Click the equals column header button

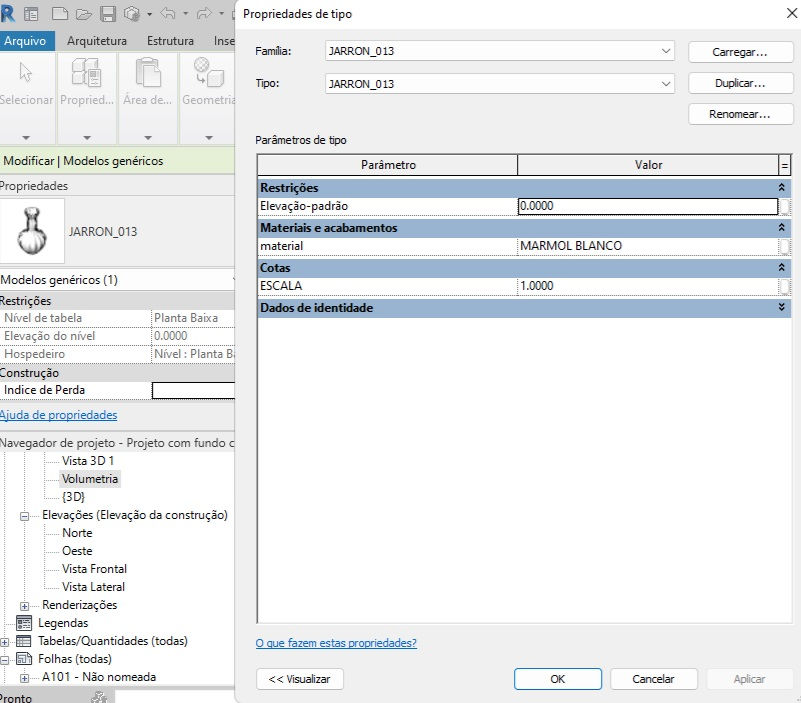(784, 165)
